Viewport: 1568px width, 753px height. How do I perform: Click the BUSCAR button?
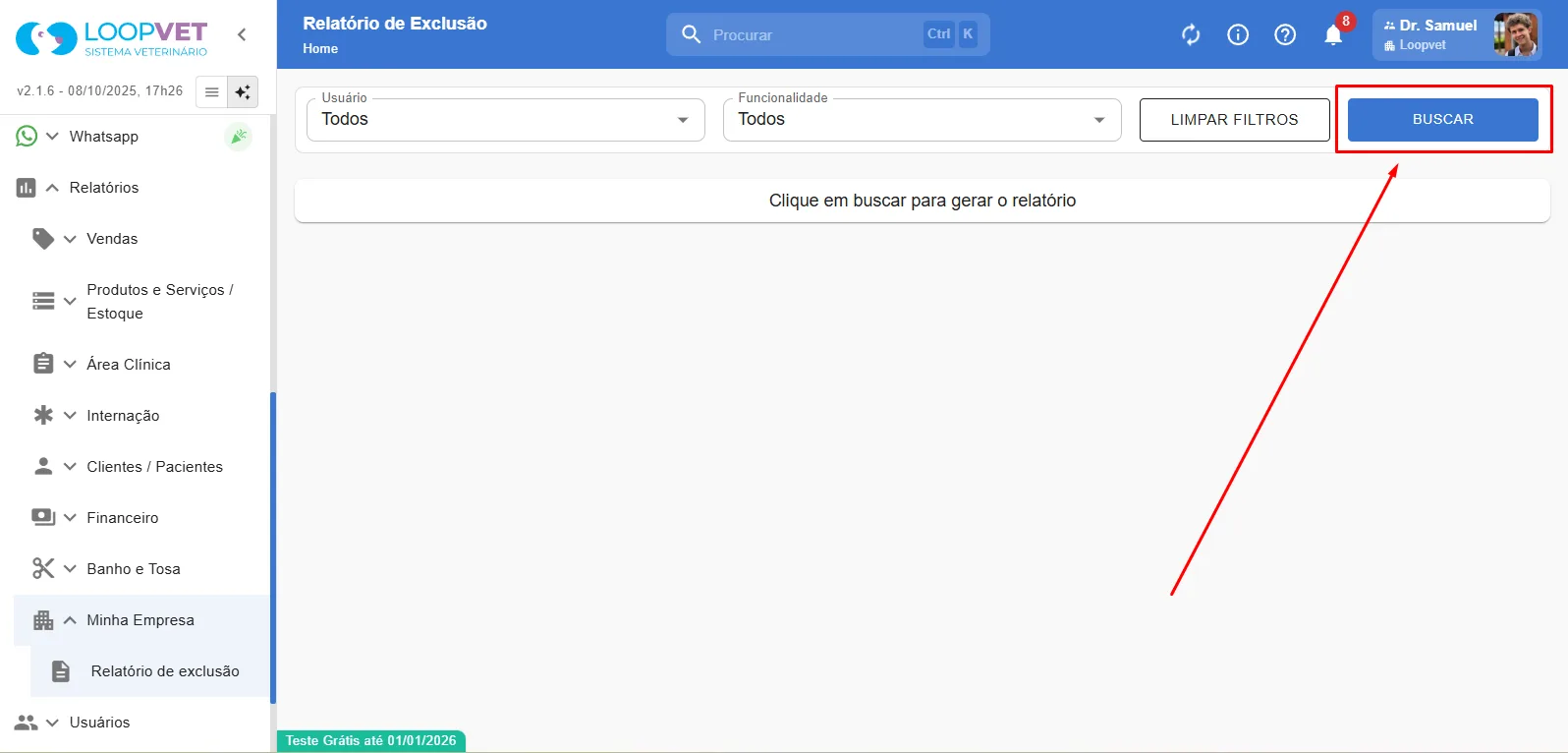(1442, 119)
